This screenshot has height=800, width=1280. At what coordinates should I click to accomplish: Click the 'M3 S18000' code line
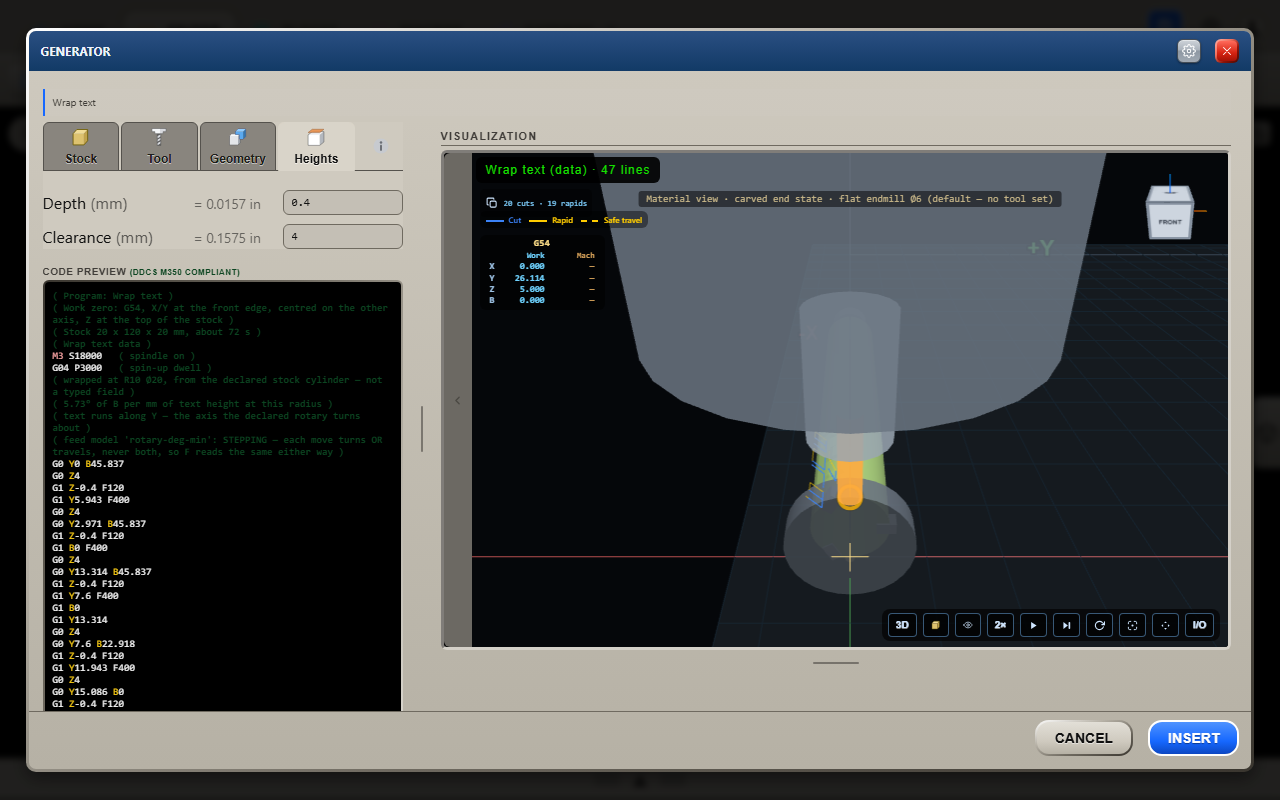(77, 356)
